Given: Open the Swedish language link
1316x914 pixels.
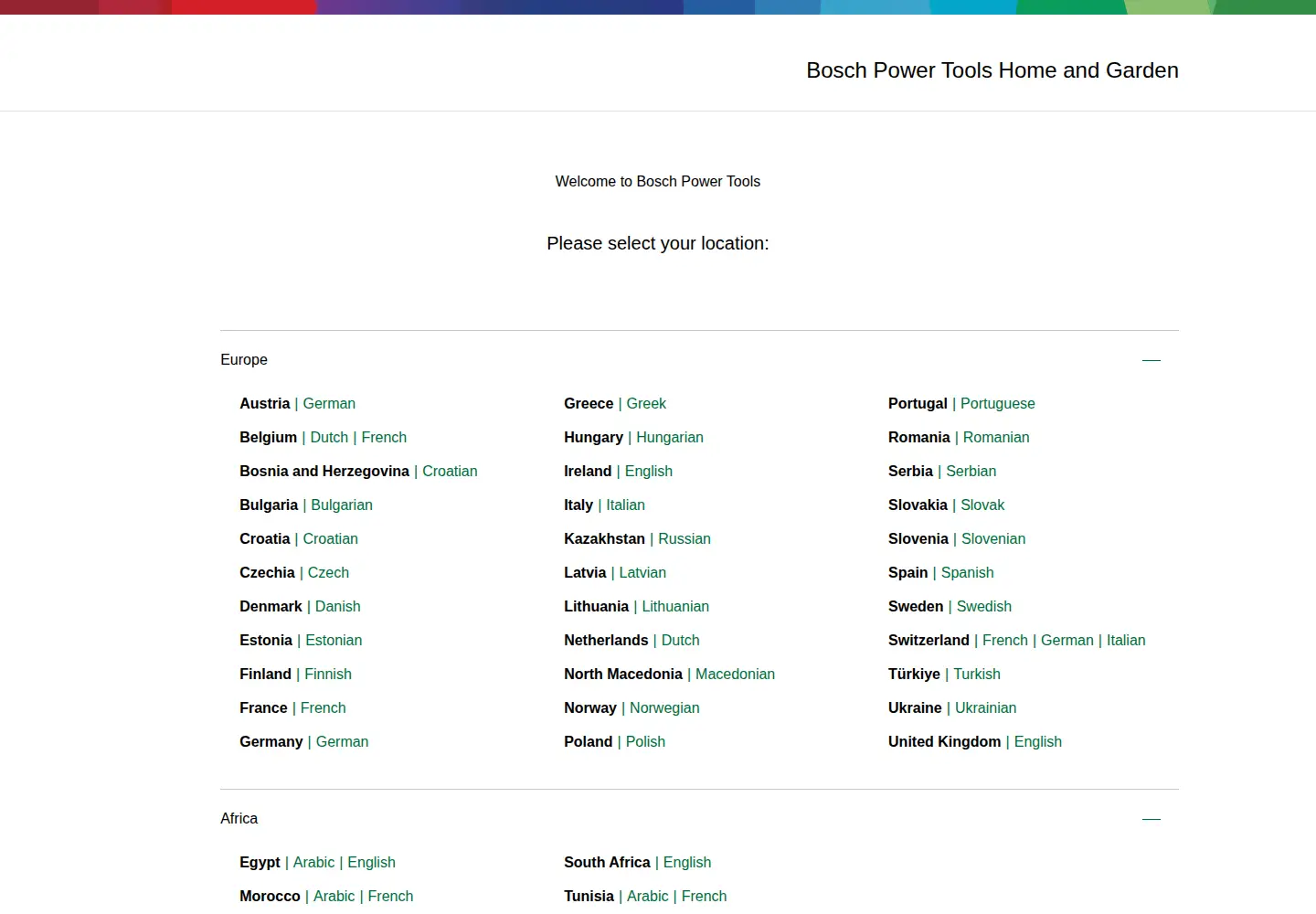Looking at the screenshot, I should (x=984, y=607).
